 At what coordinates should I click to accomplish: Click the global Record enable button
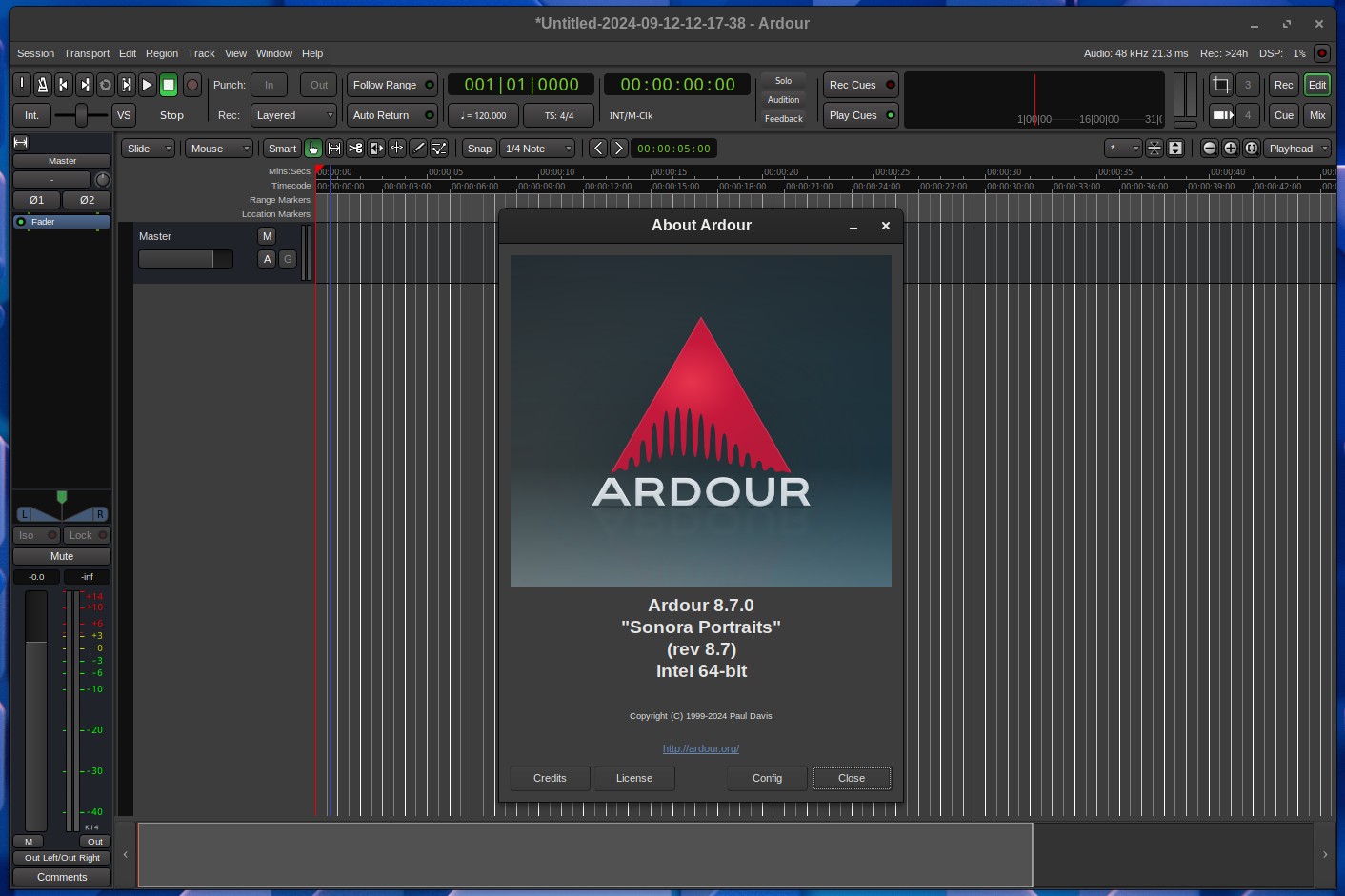click(191, 85)
